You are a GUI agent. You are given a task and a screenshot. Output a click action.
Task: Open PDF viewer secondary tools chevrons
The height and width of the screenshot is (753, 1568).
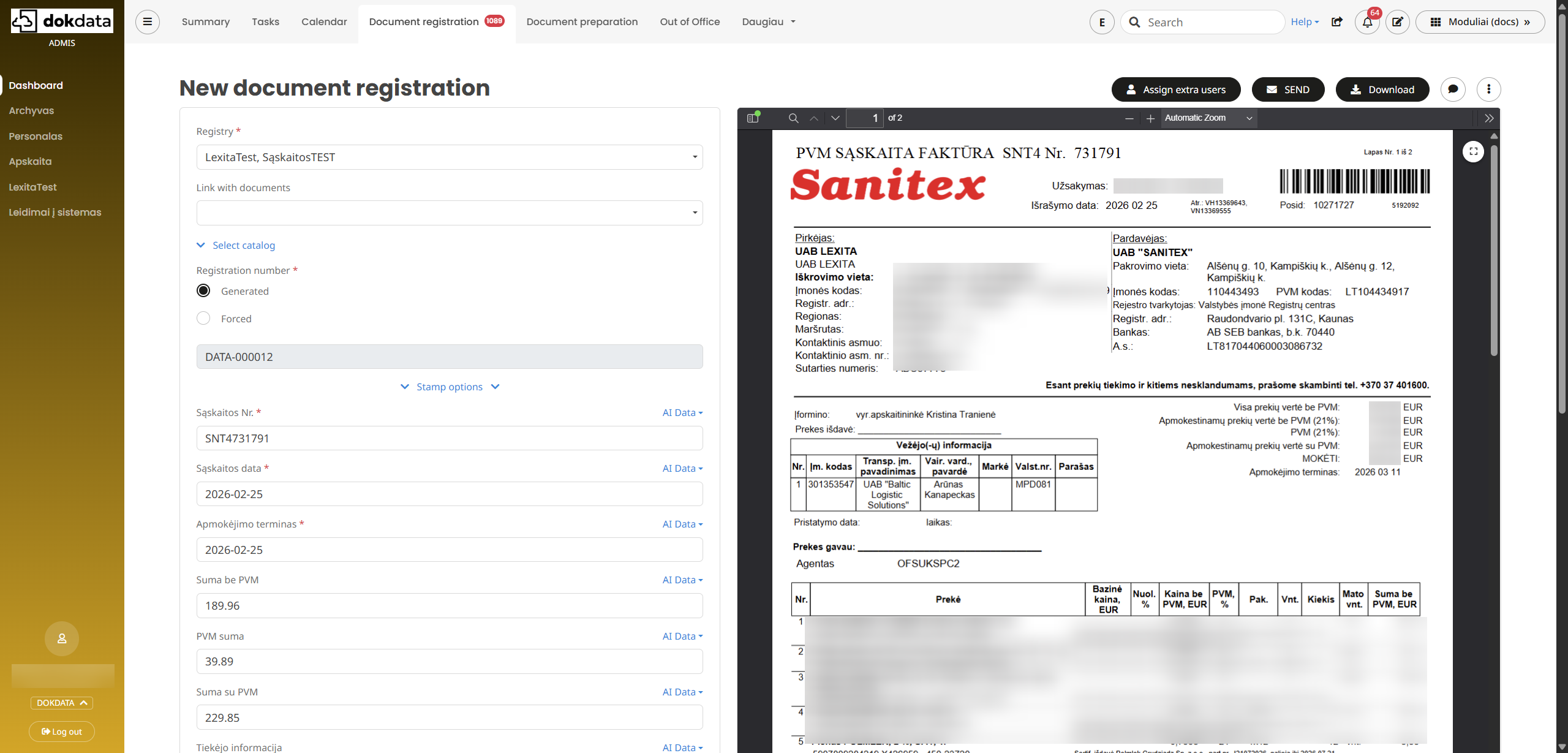(x=1490, y=118)
